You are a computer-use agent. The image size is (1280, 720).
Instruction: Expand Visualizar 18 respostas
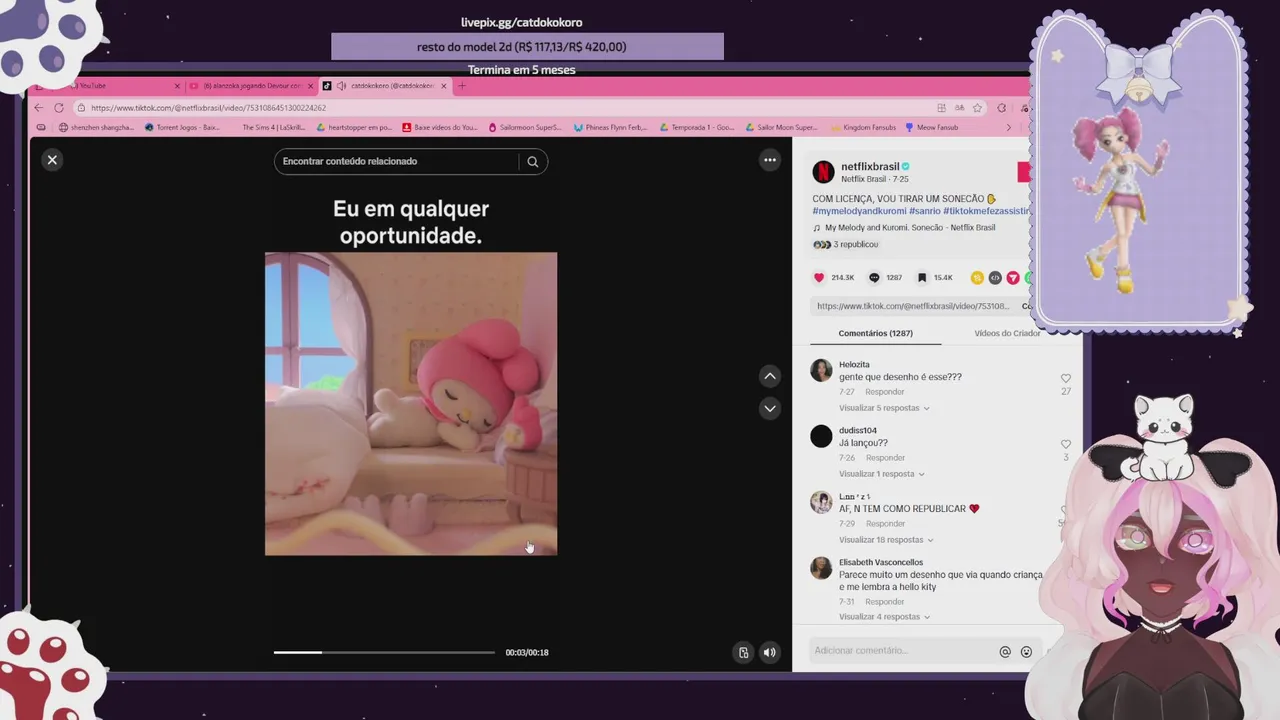click(886, 540)
